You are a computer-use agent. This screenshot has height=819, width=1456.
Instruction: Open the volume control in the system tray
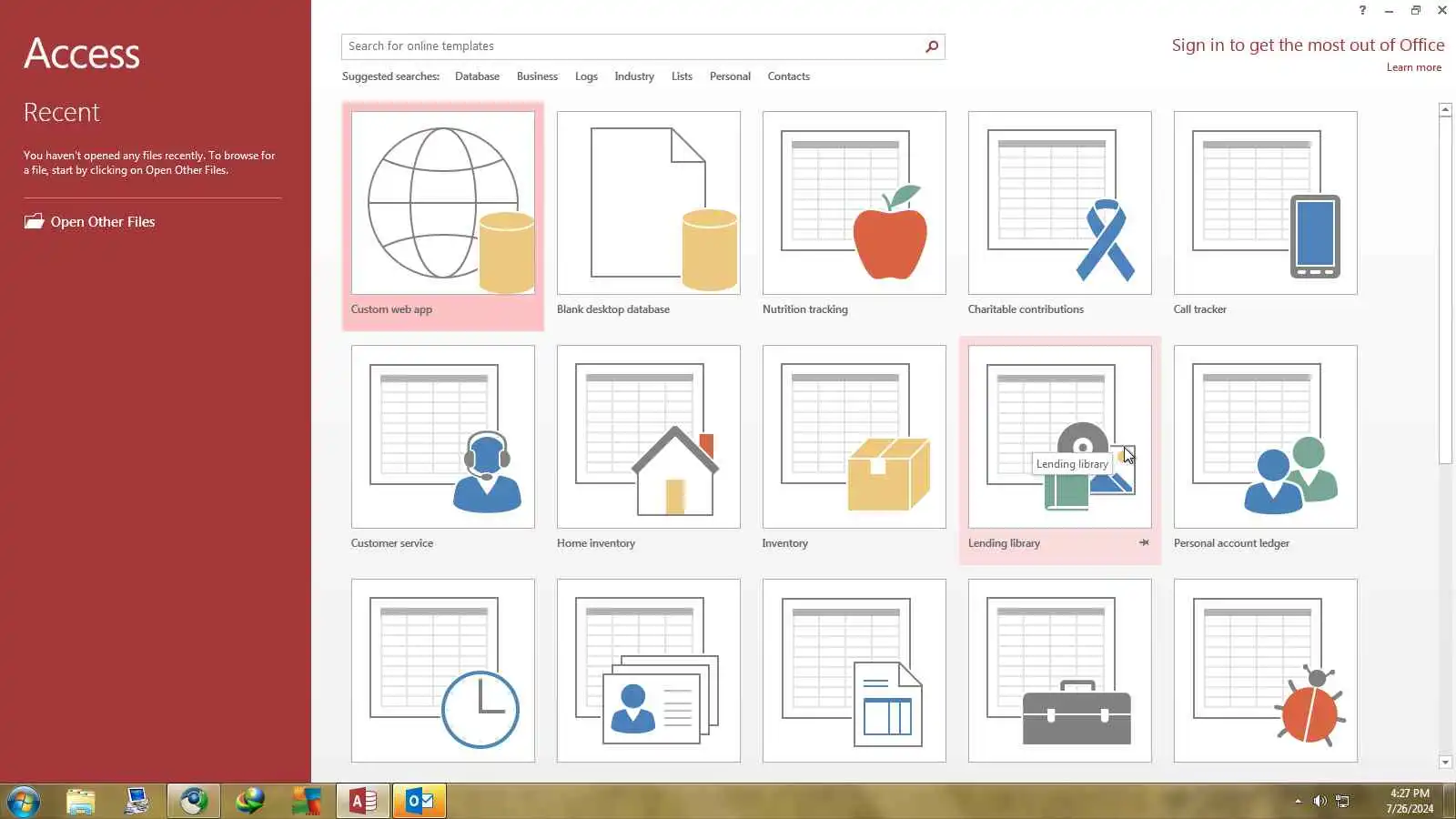click(1319, 801)
